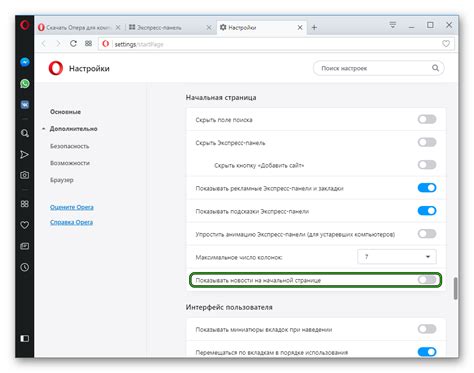The height and width of the screenshot is (373, 474).
Task: Click the search magnifier in settings search
Action: point(435,68)
